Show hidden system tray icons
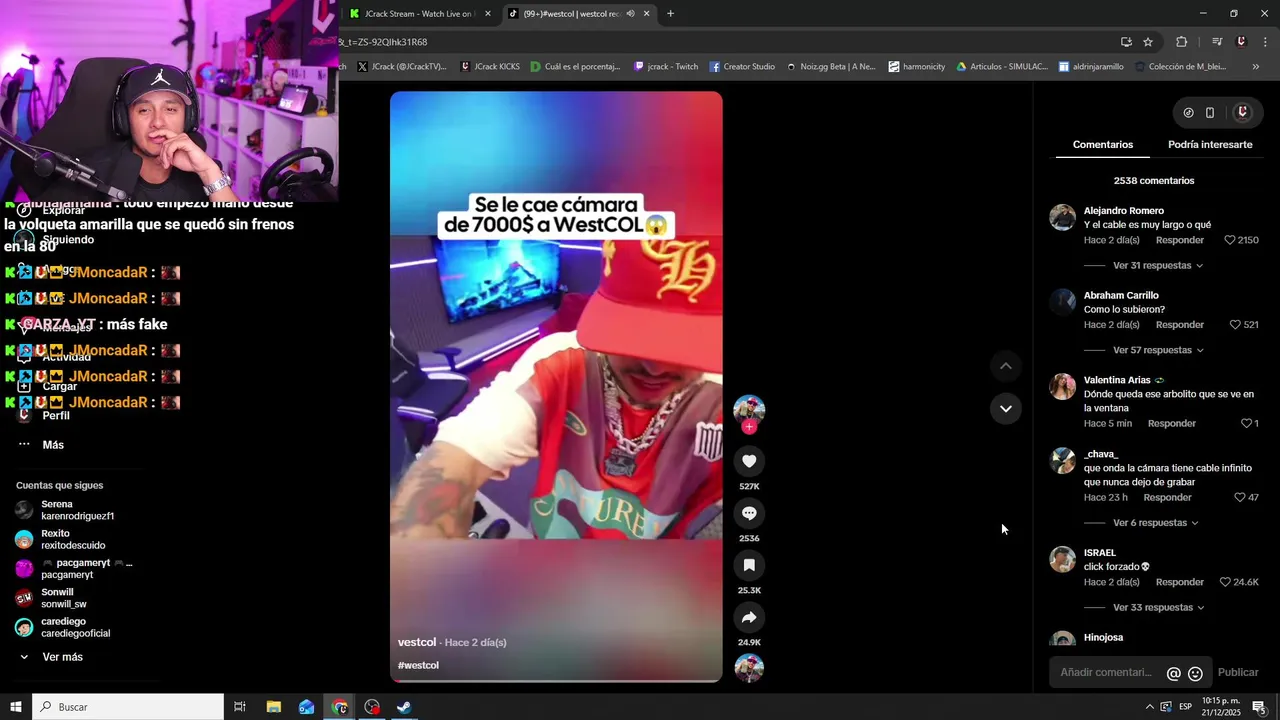This screenshot has height=720, width=1280. coord(1149,707)
